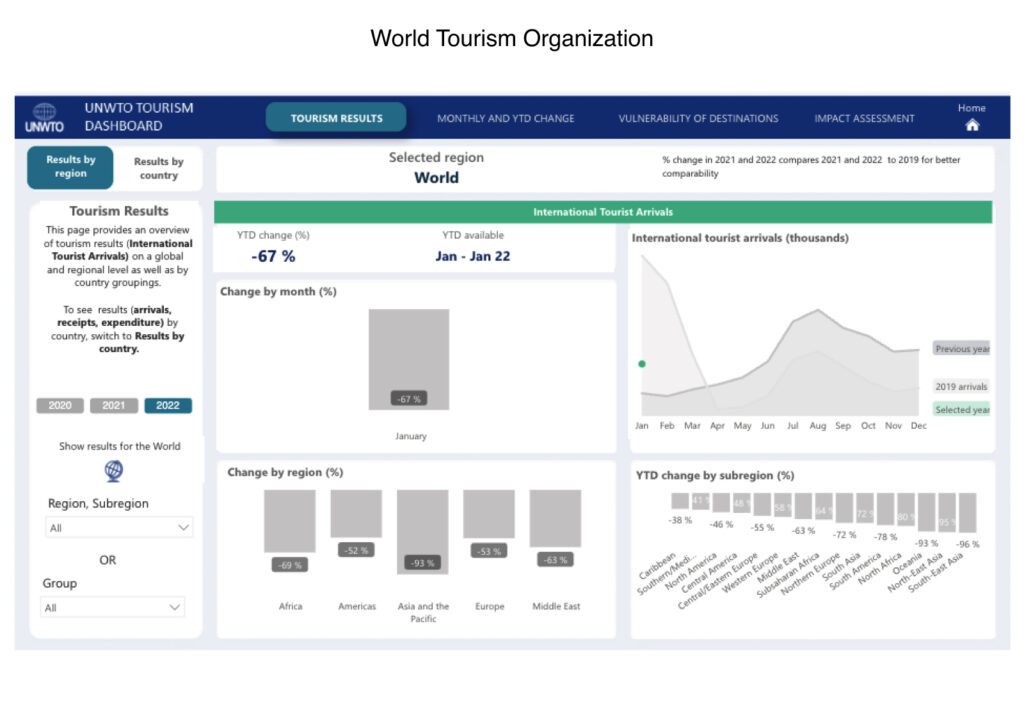The width and height of the screenshot is (1024, 717).
Task: Click the 2019 arrivals legend label
Action: 961,386
